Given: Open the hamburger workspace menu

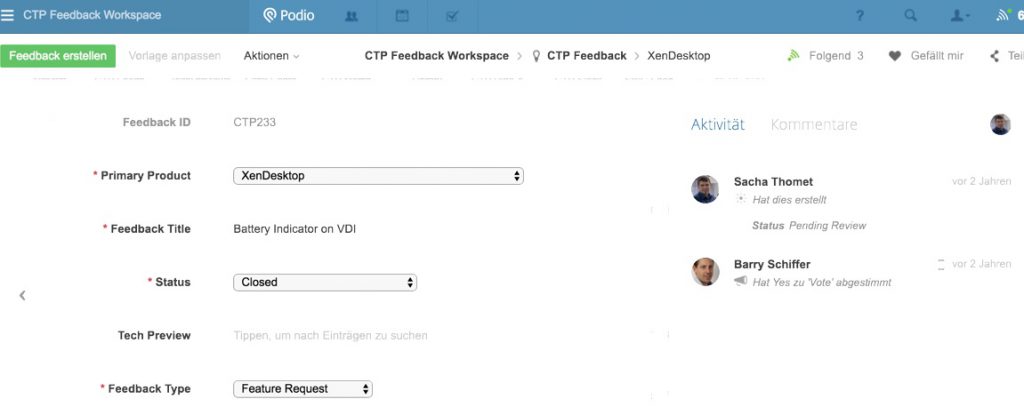Looking at the screenshot, I should tap(9, 15).
